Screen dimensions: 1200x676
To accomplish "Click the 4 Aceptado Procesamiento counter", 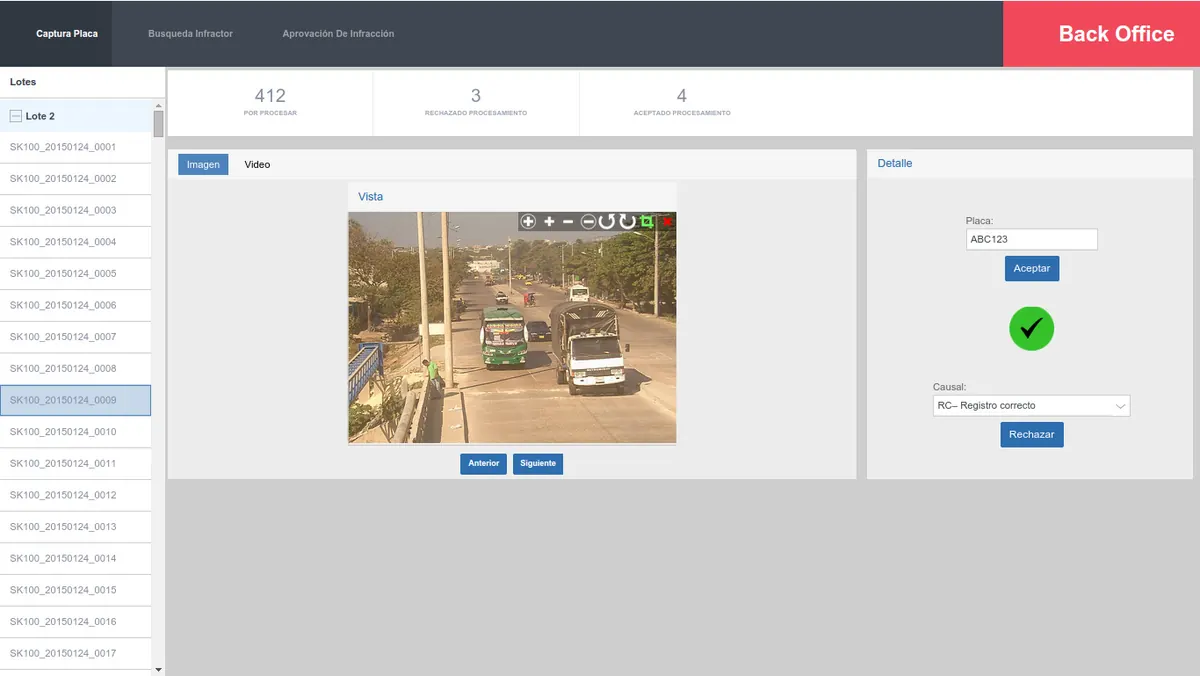I will coord(682,102).
